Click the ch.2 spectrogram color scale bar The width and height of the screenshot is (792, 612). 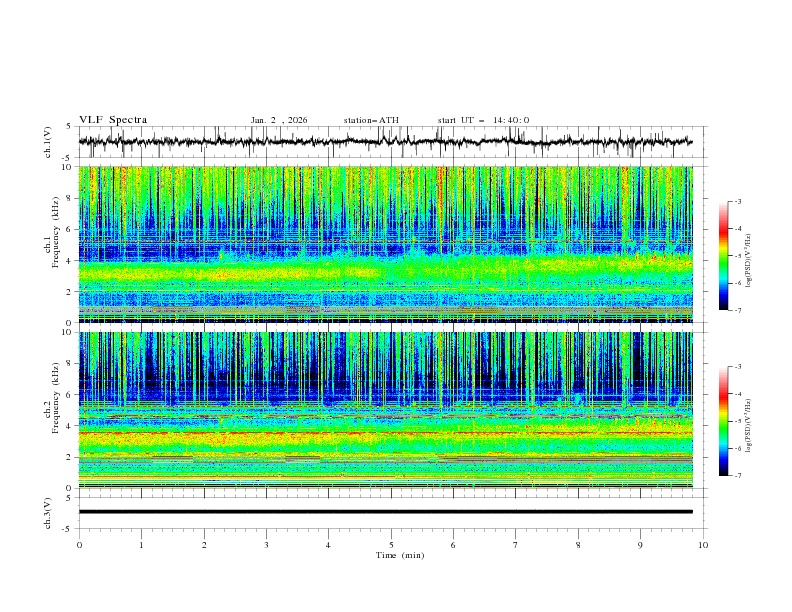(x=723, y=421)
